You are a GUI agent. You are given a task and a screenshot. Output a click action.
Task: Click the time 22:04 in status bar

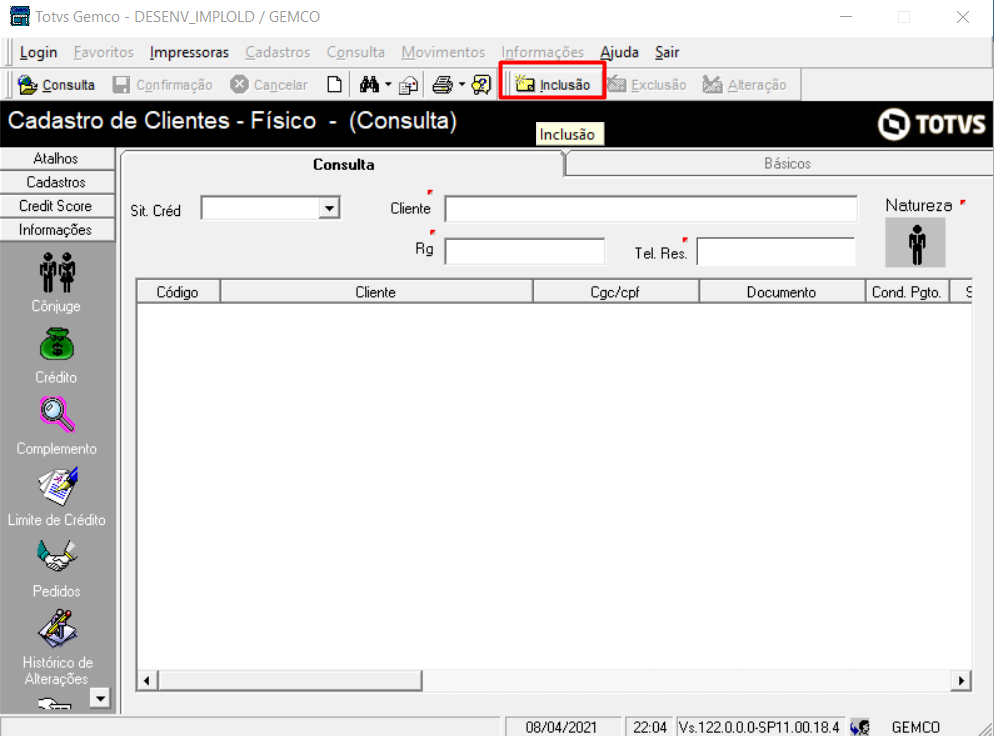(x=650, y=727)
